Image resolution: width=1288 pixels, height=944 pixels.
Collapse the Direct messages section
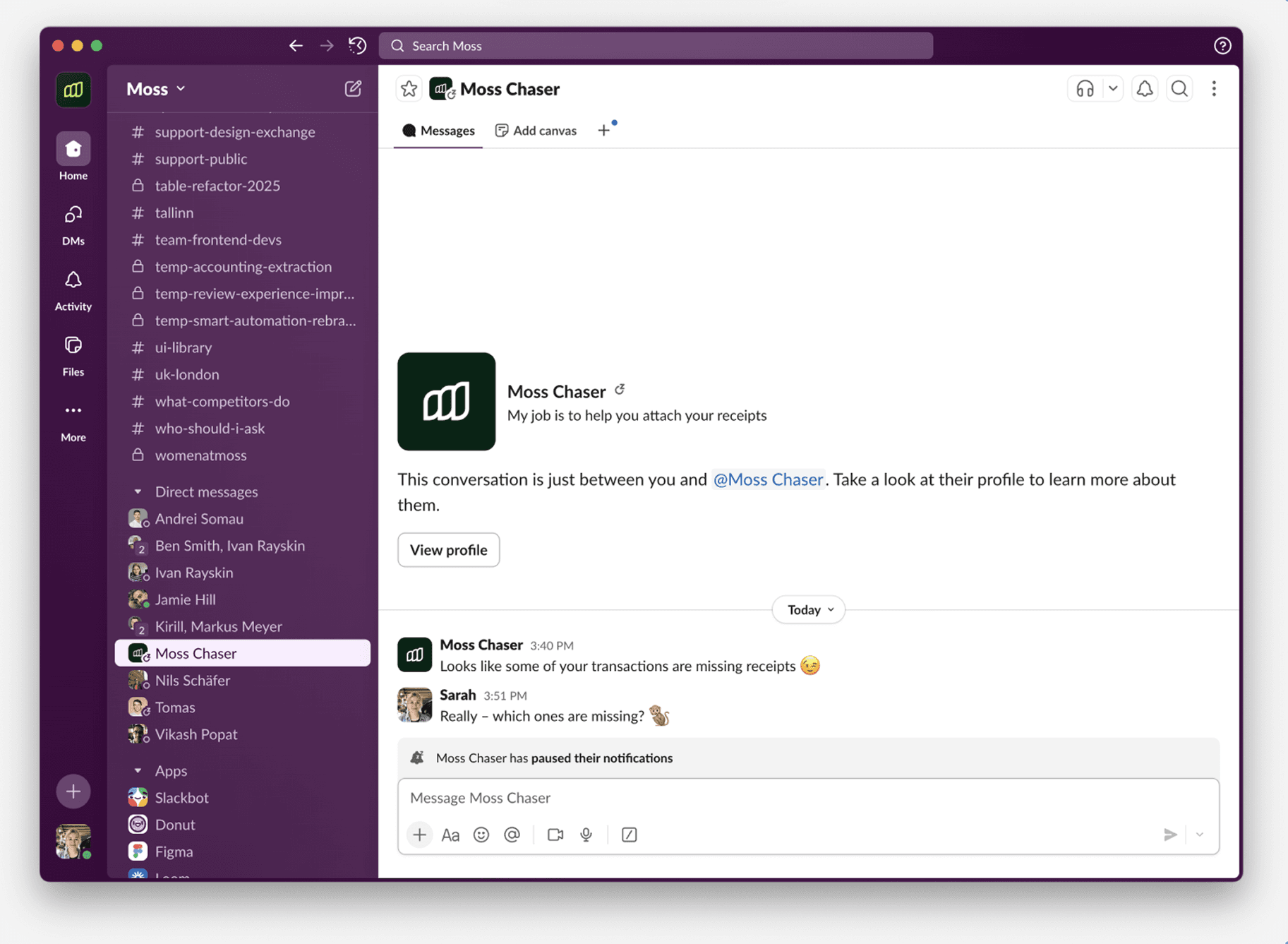click(138, 491)
